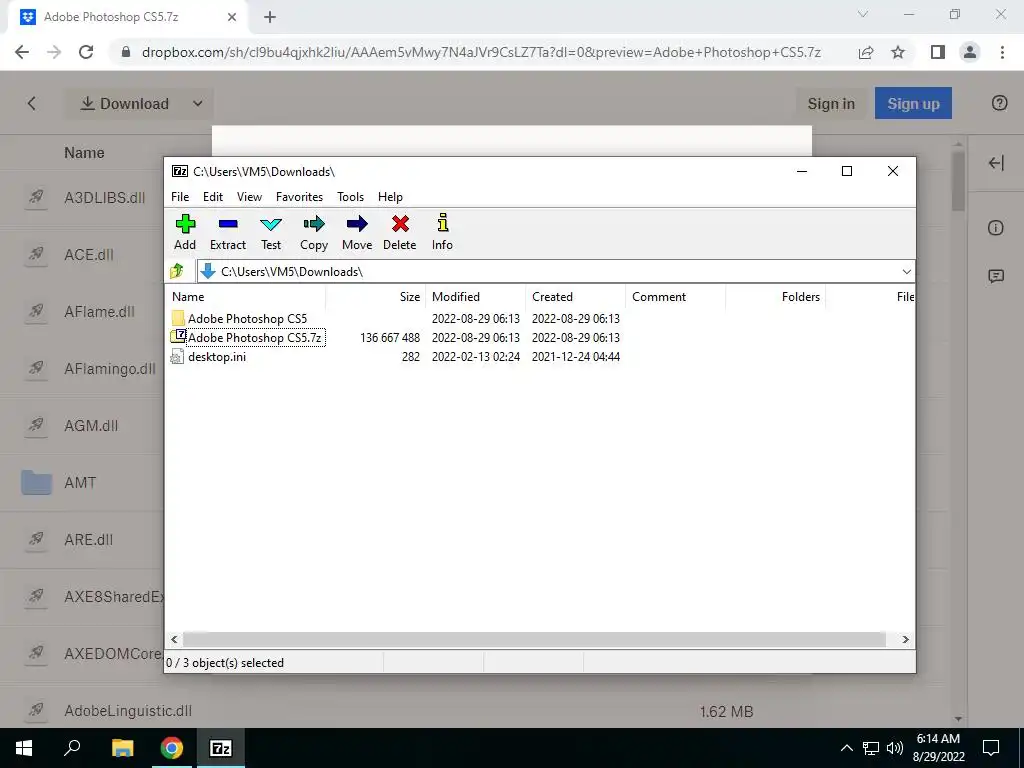
Task: Open the Favorites menu in 7-Zip
Action: [299, 197]
